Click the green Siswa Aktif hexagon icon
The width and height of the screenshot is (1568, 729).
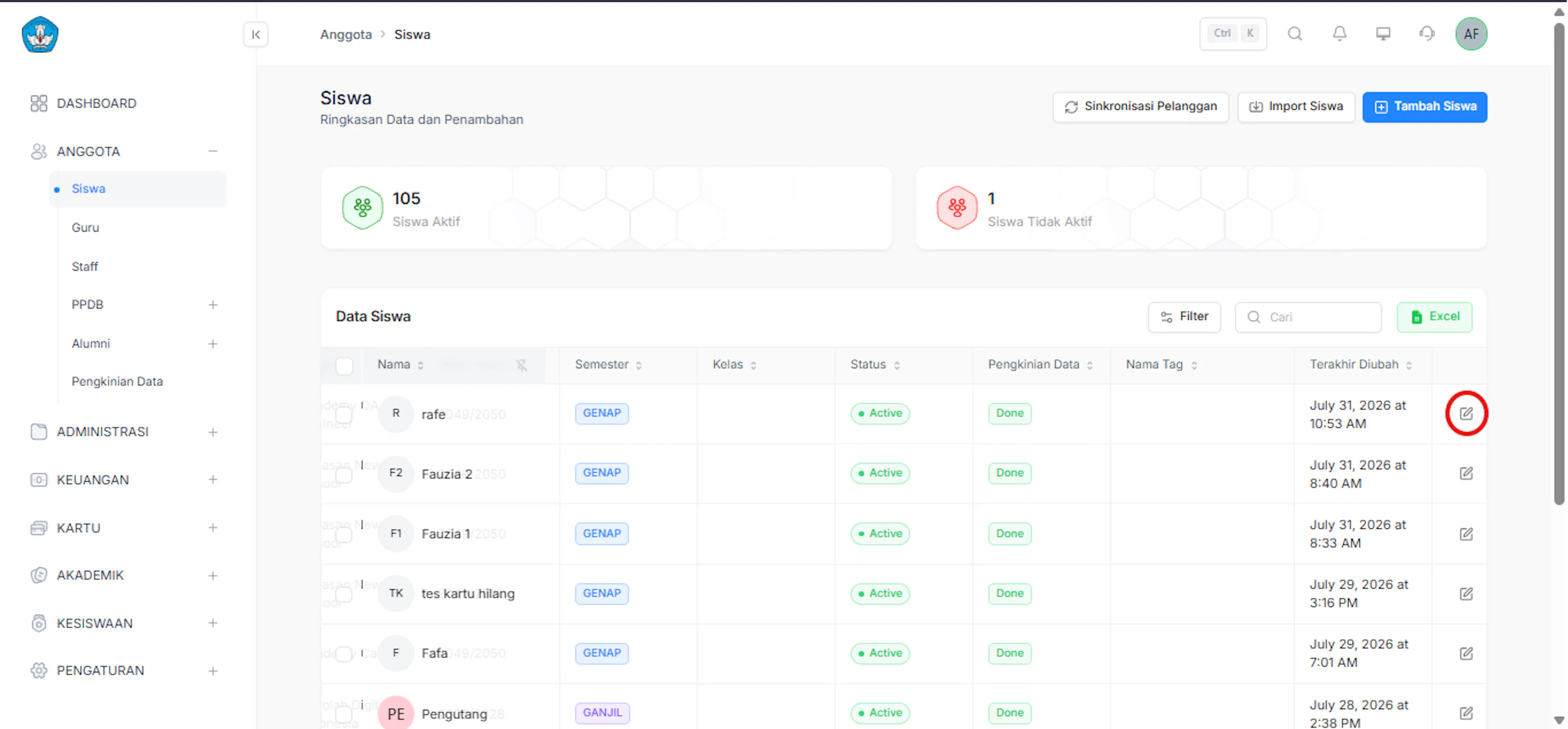tap(362, 208)
